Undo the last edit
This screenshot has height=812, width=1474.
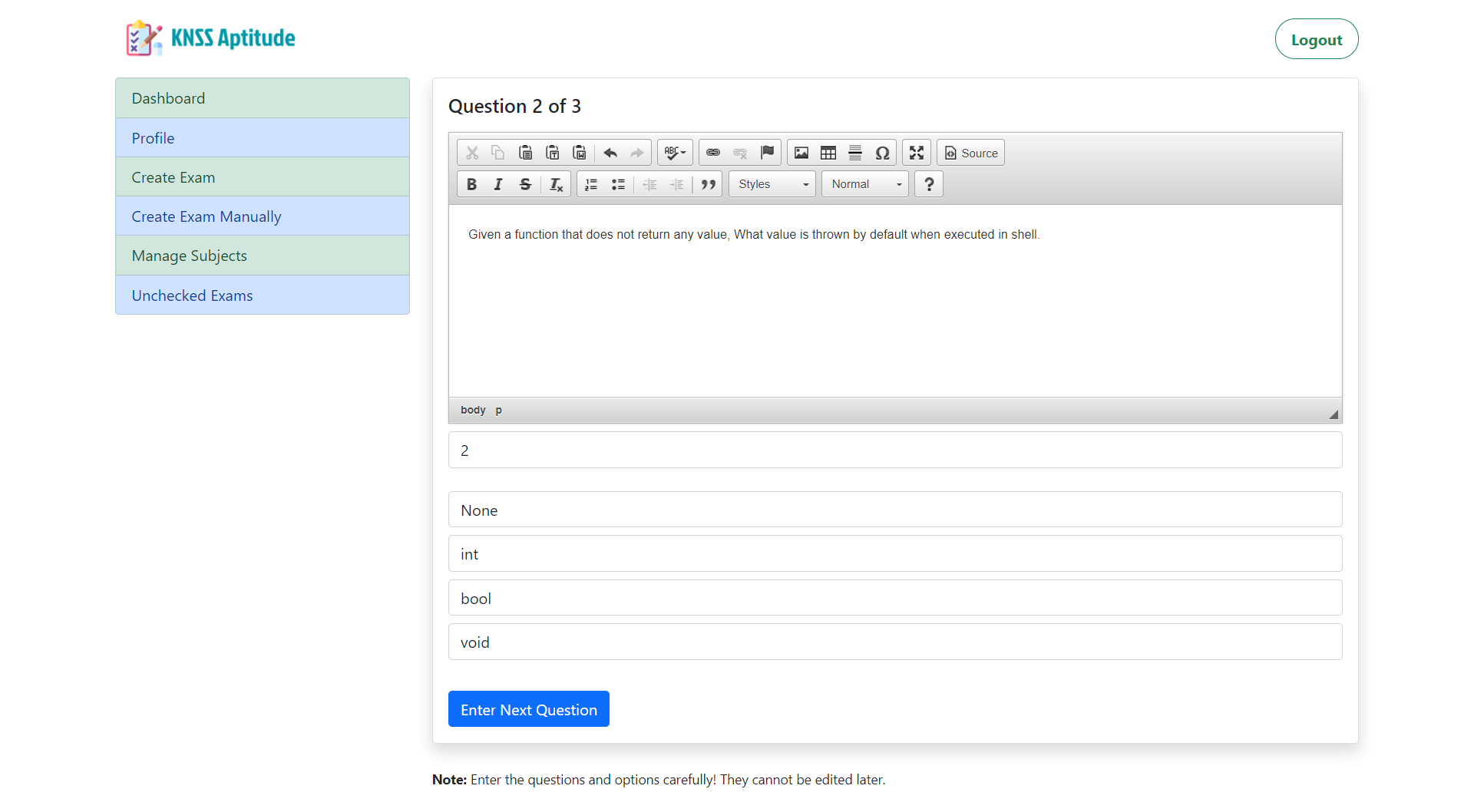(610, 153)
